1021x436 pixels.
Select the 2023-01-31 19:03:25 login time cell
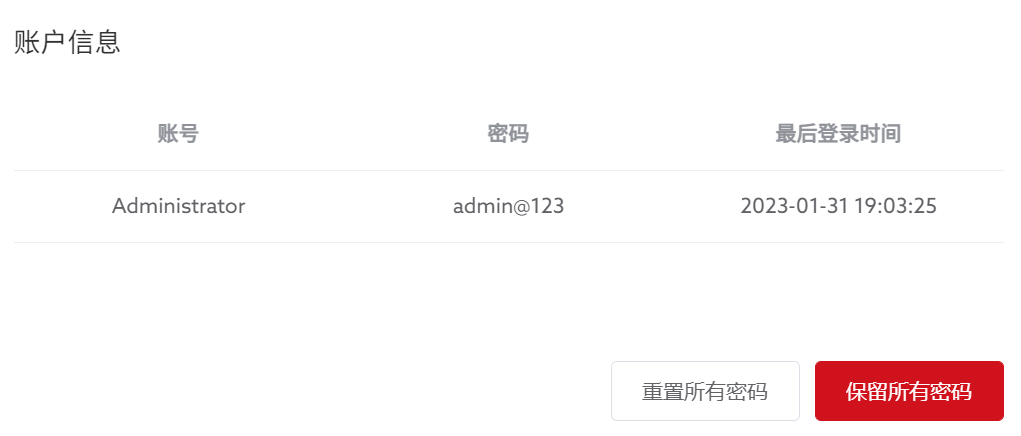(839, 206)
